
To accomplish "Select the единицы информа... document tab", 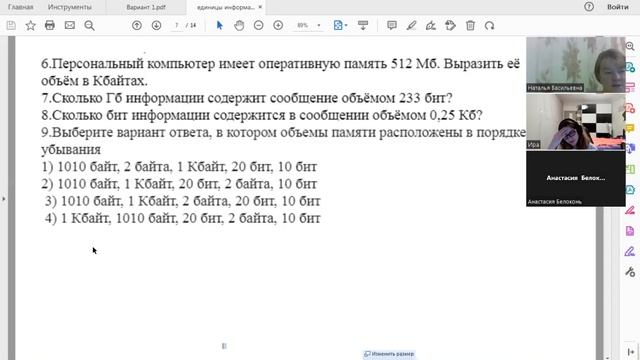I will point(225,7).
